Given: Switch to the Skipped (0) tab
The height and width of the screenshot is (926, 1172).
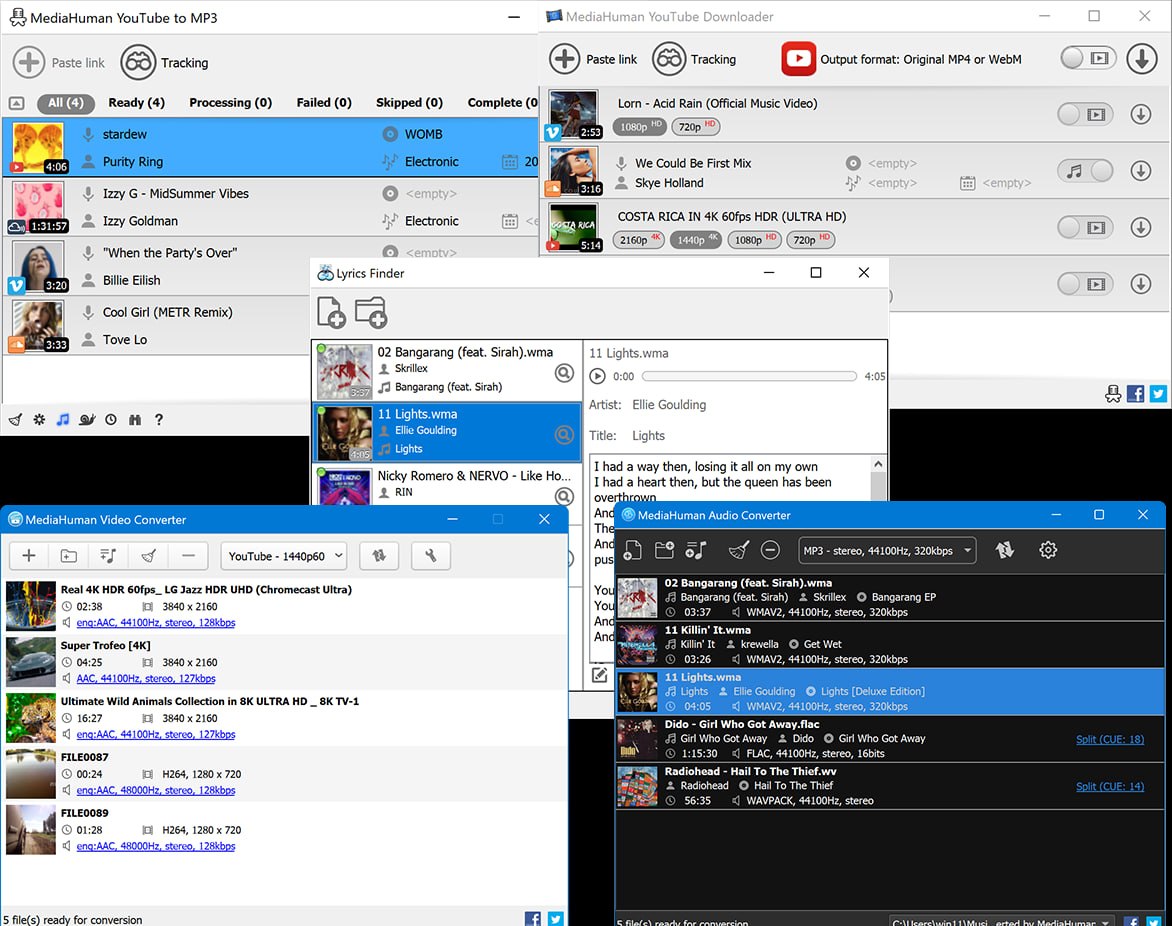Looking at the screenshot, I should [409, 103].
